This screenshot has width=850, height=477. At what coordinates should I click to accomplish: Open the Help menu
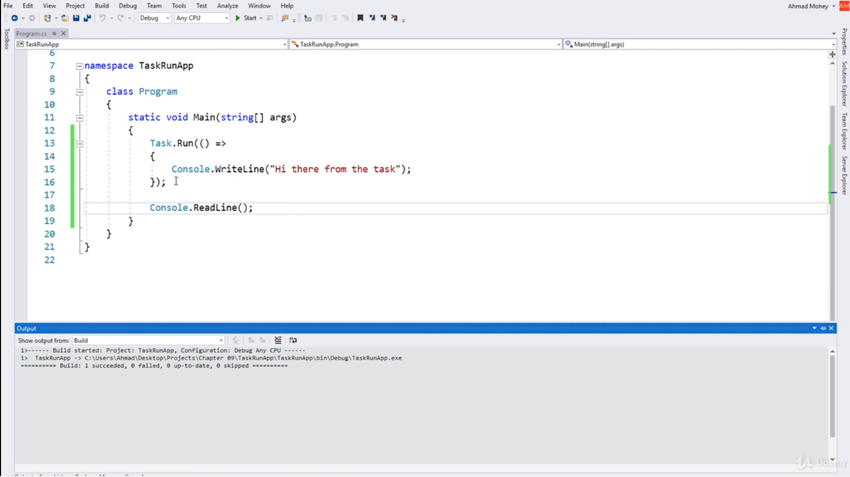[287, 5]
